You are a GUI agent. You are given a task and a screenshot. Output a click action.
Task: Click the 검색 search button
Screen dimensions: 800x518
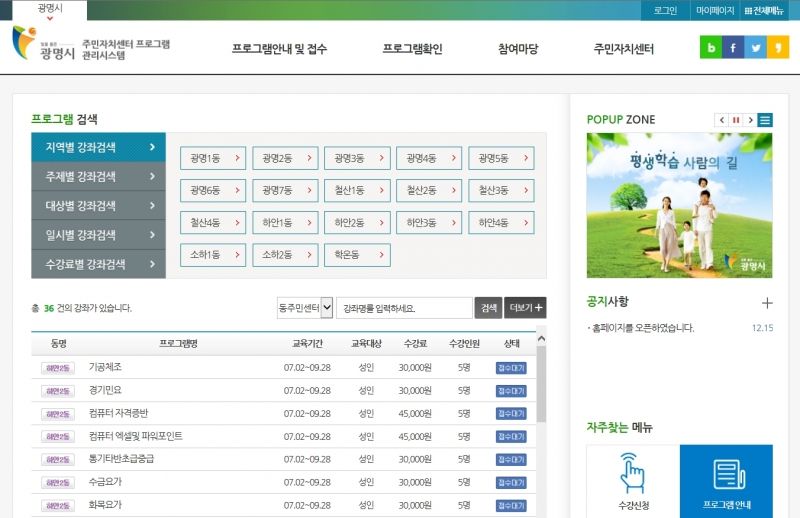coord(488,308)
